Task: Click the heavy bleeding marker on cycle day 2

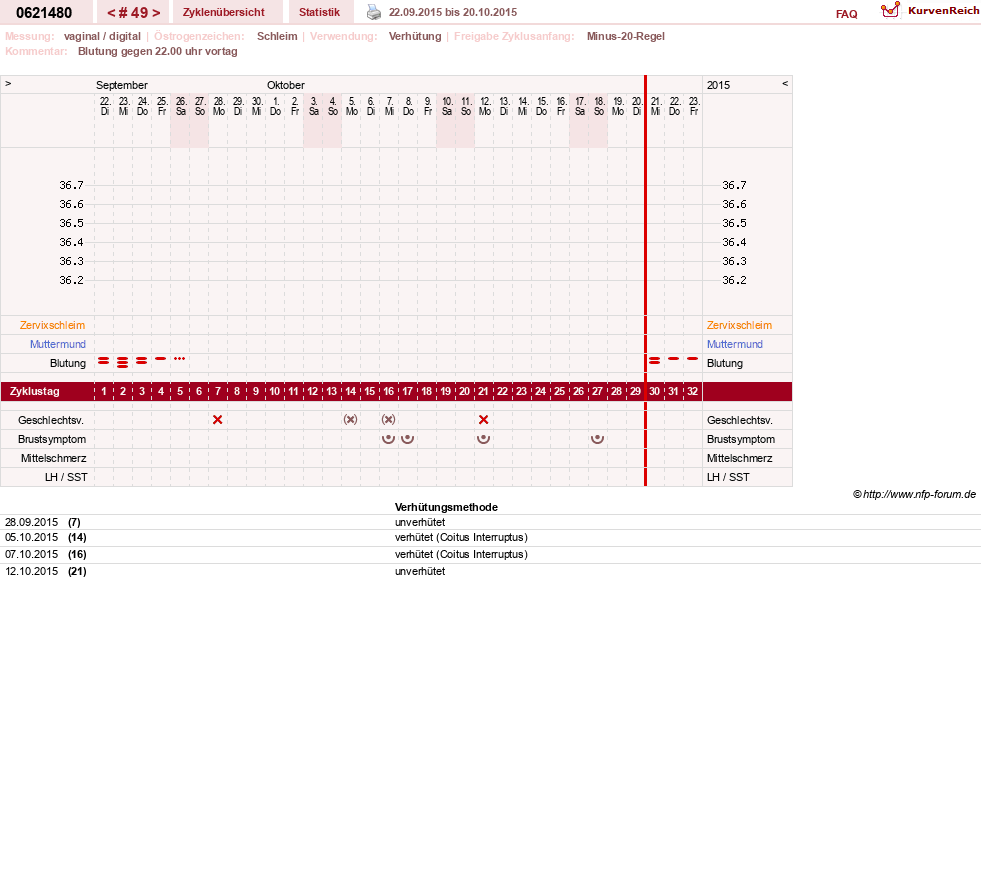Action: point(123,362)
